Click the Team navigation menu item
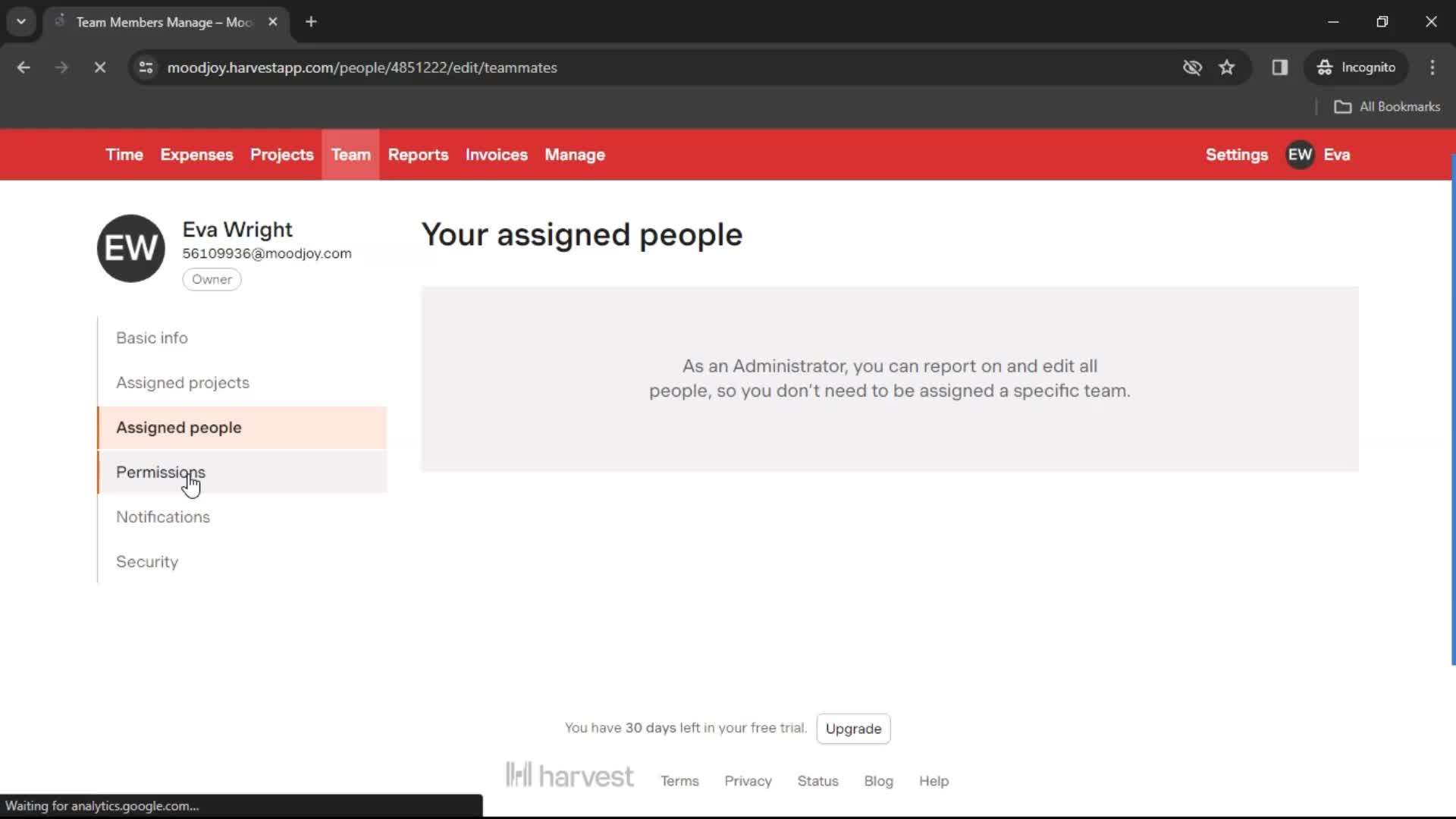The image size is (1456, 819). (351, 154)
